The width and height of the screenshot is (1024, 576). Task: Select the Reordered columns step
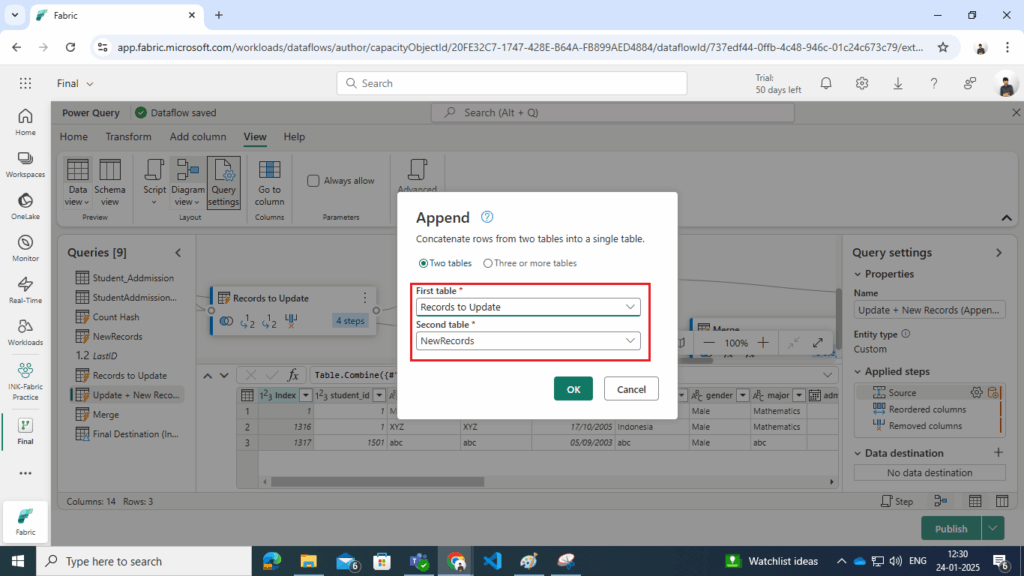[x=927, y=409]
